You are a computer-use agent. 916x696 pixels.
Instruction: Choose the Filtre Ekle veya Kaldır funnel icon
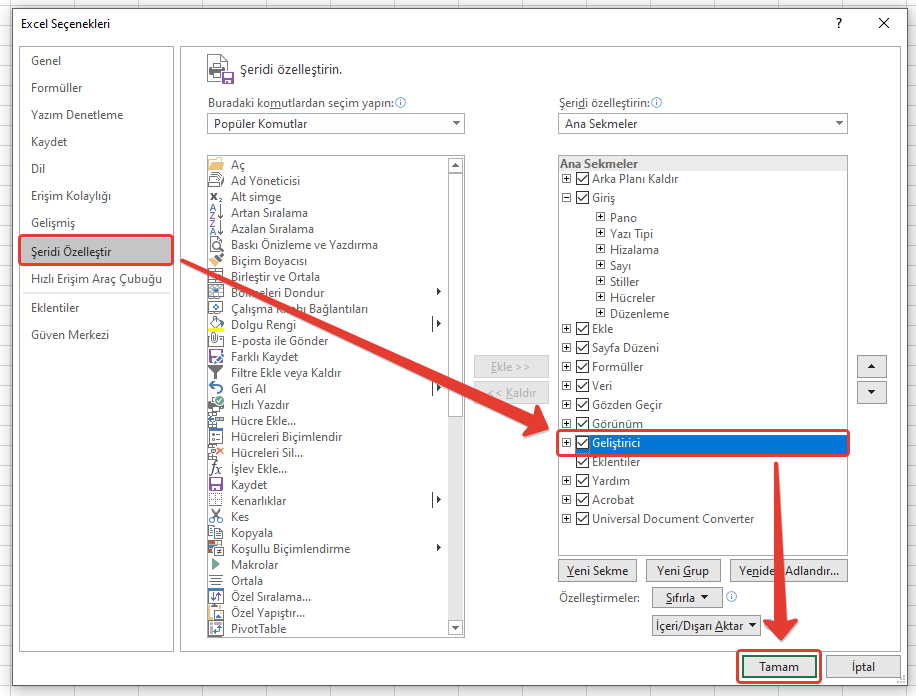click(x=216, y=373)
